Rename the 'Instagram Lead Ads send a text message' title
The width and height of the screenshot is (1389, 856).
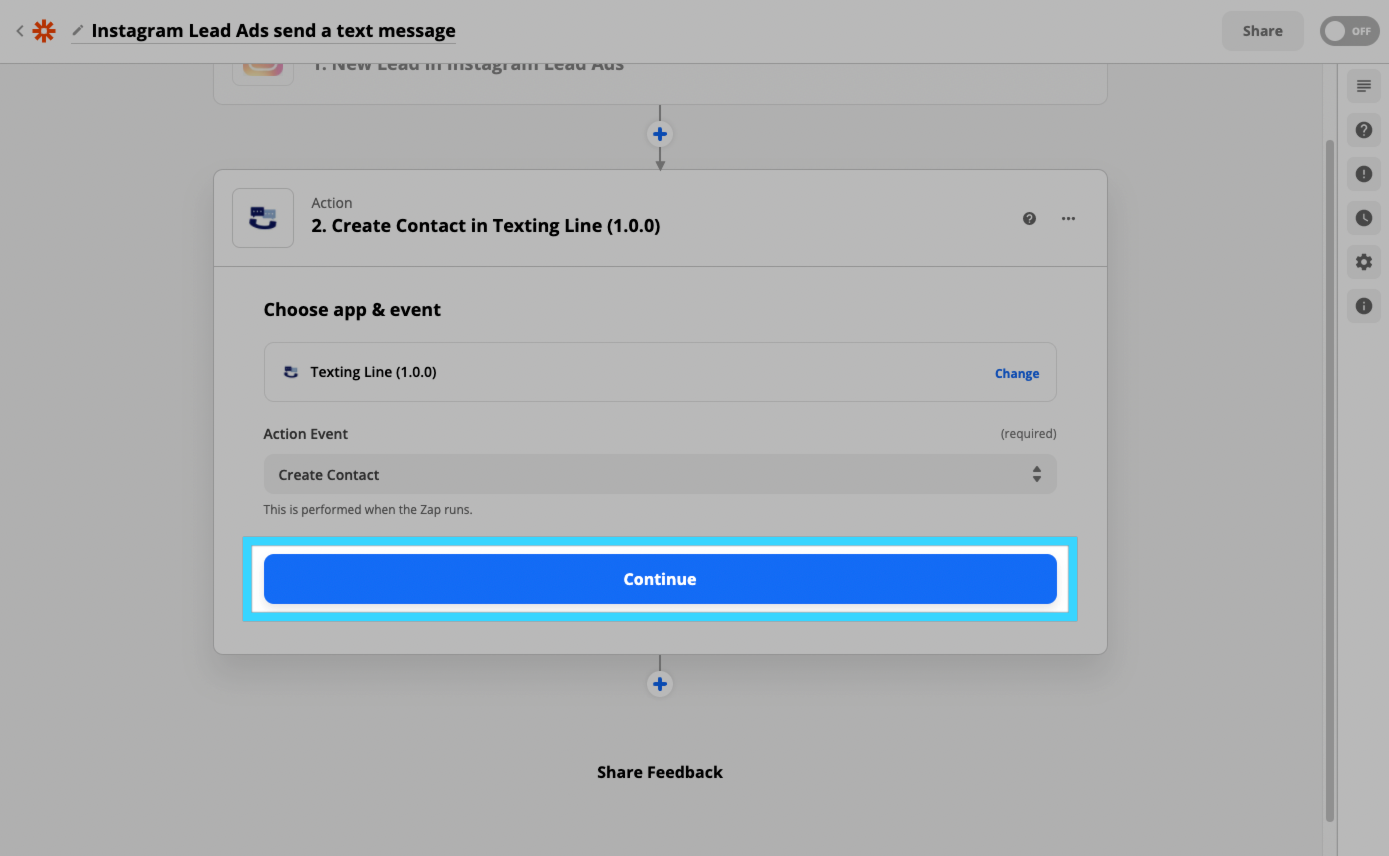[x=273, y=31]
